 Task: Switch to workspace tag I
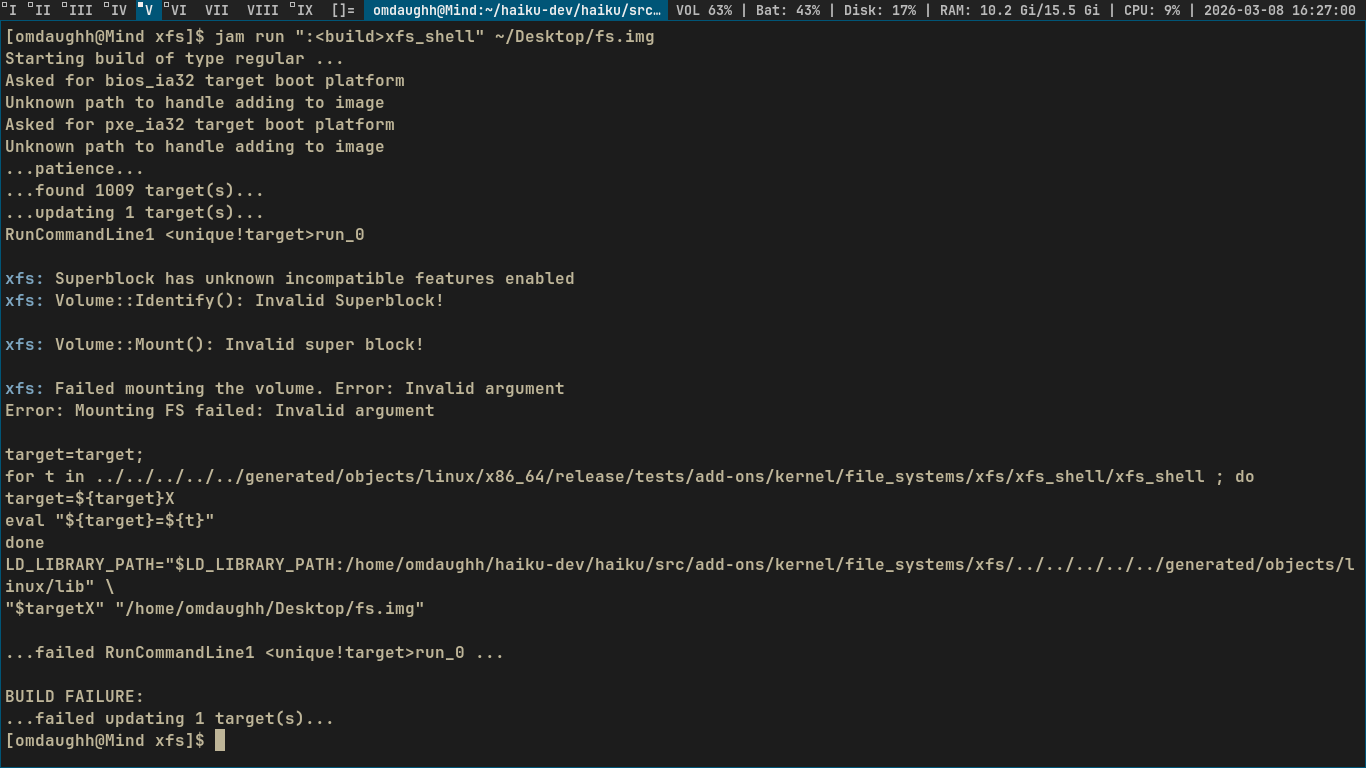pyautogui.click(x=12, y=10)
